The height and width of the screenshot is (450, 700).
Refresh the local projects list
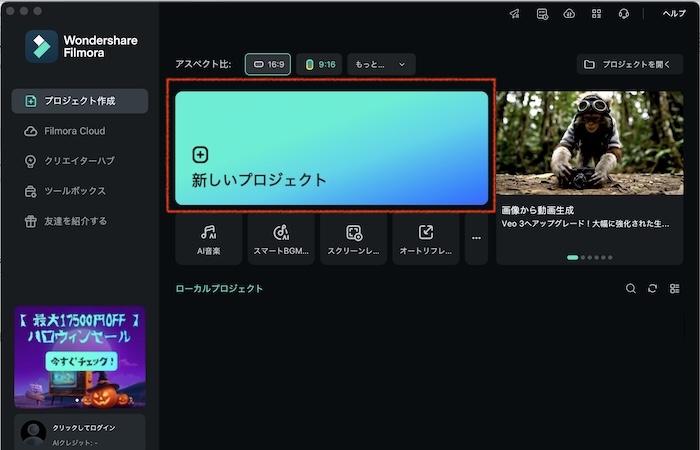click(x=652, y=288)
